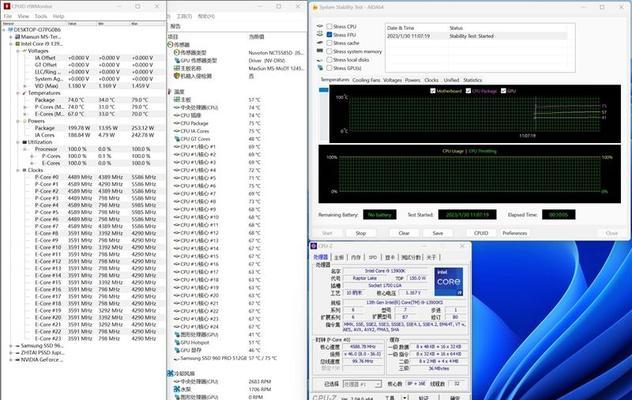The width and height of the screenshot is (632, 400).
Task: Click the Intel Core i9 logo in CPU-Z
Action: [449, 281]
